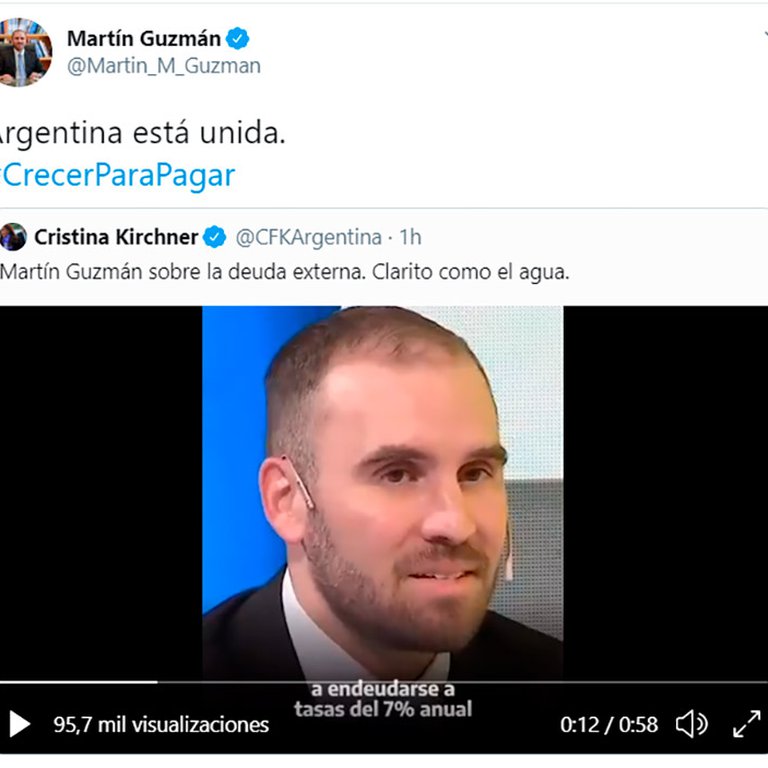Viewport: 768px width, 768px height.
Task: Open the CrecerParaPagar hashtag
Action: pos(118,176)
